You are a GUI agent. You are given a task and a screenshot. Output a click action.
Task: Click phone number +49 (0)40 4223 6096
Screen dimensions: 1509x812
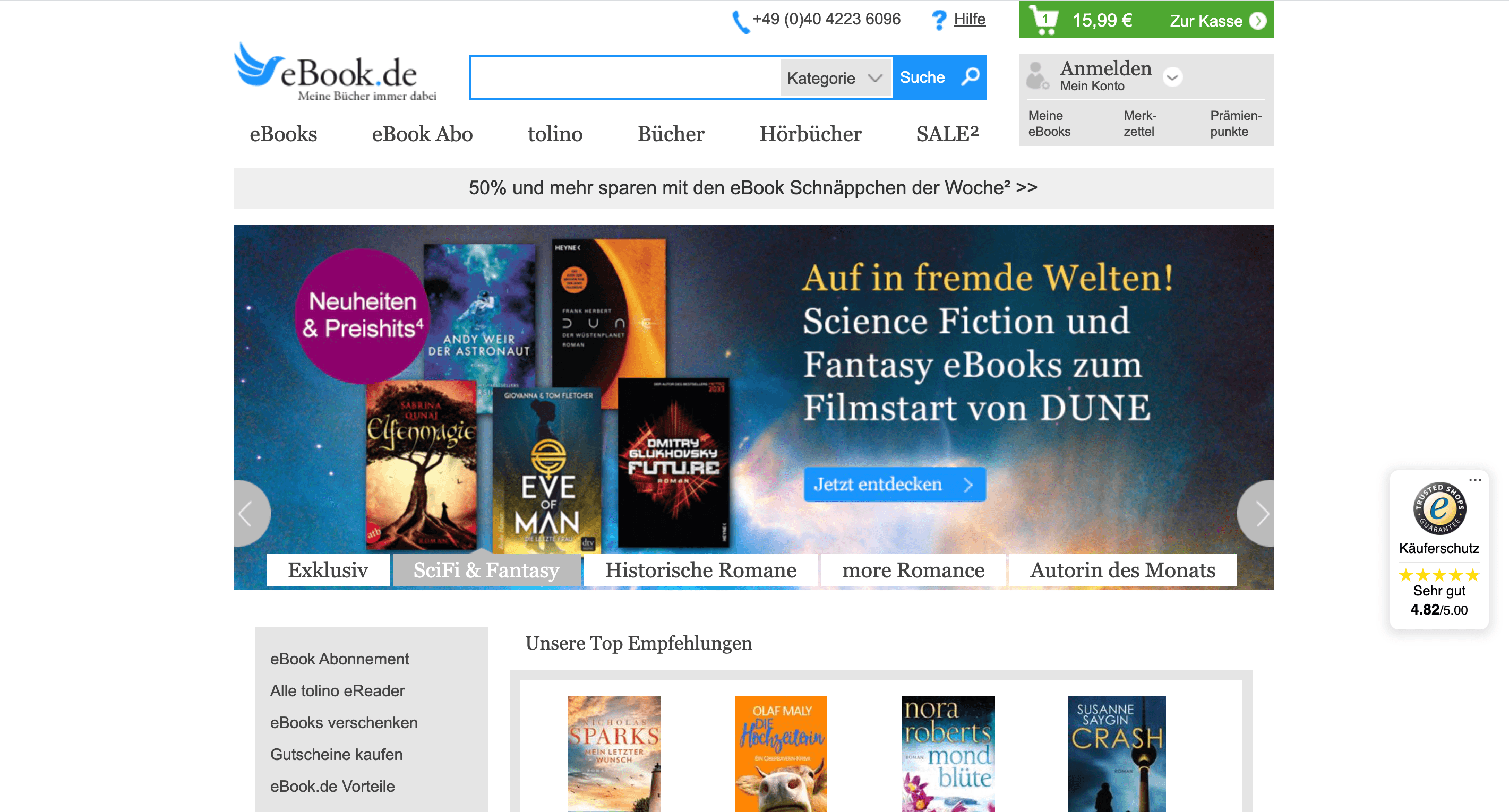pyautogui.click(x=826, y=19)
